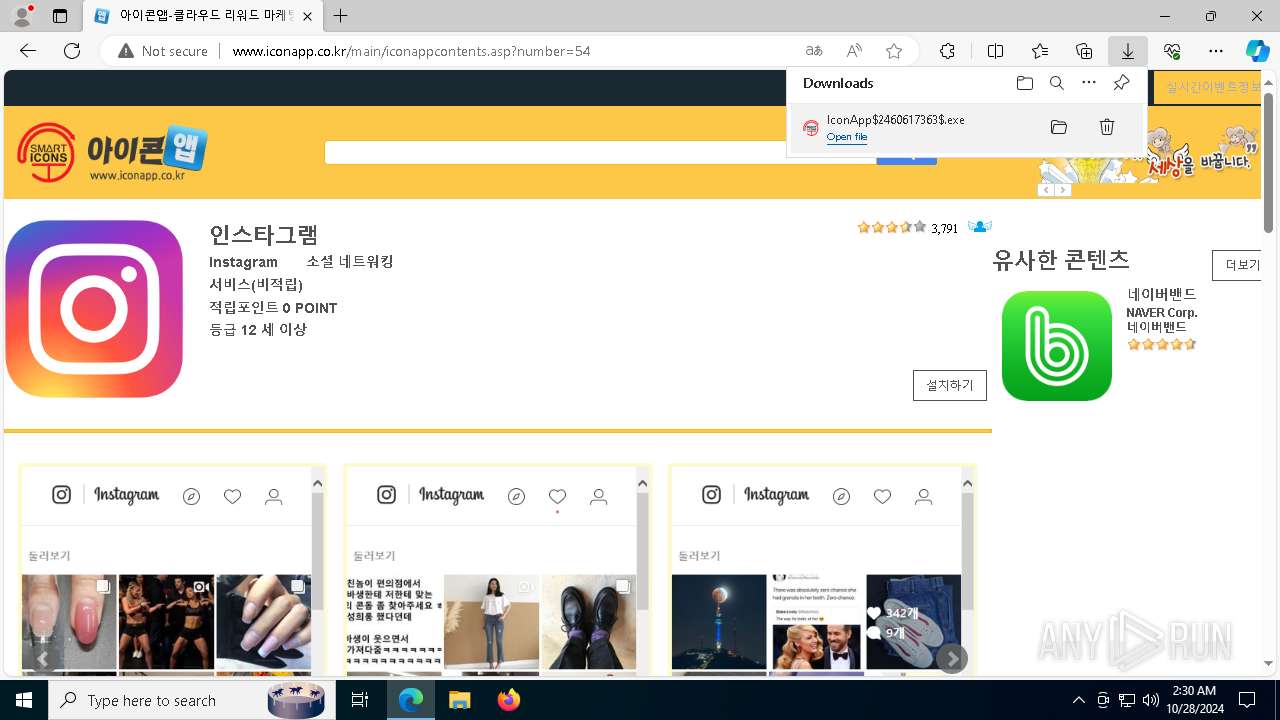Open Task View on taskbar
Screen dimensions: 1280x720
tap(360, 700)
